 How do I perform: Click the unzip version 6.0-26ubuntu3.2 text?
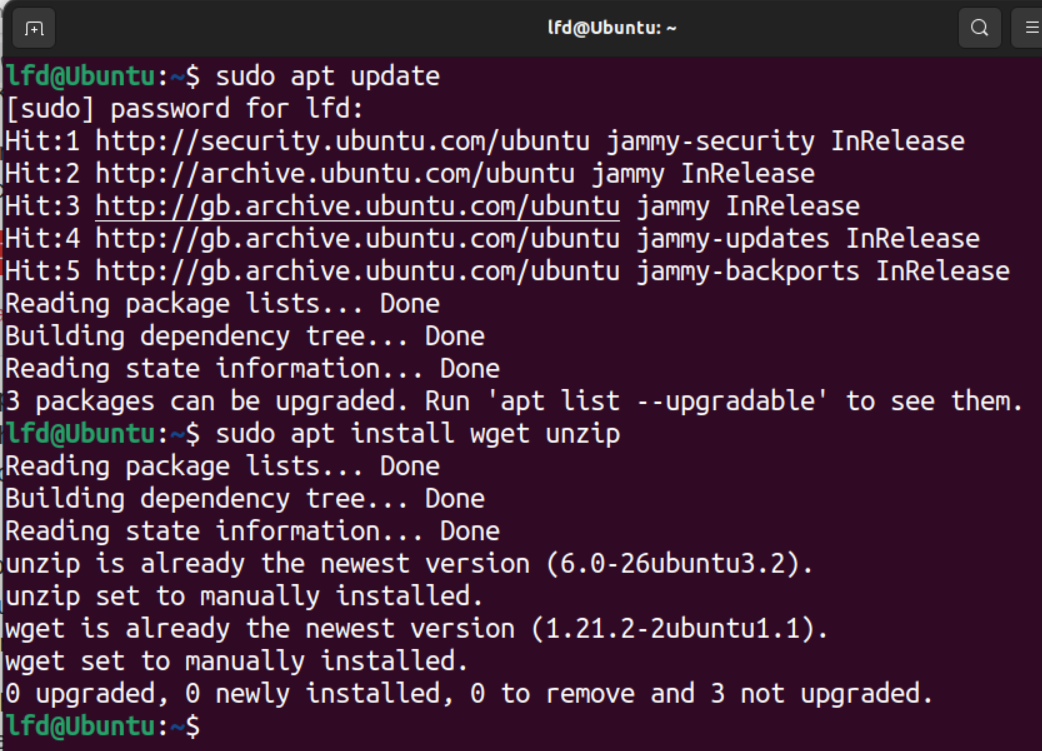(678, 564)
